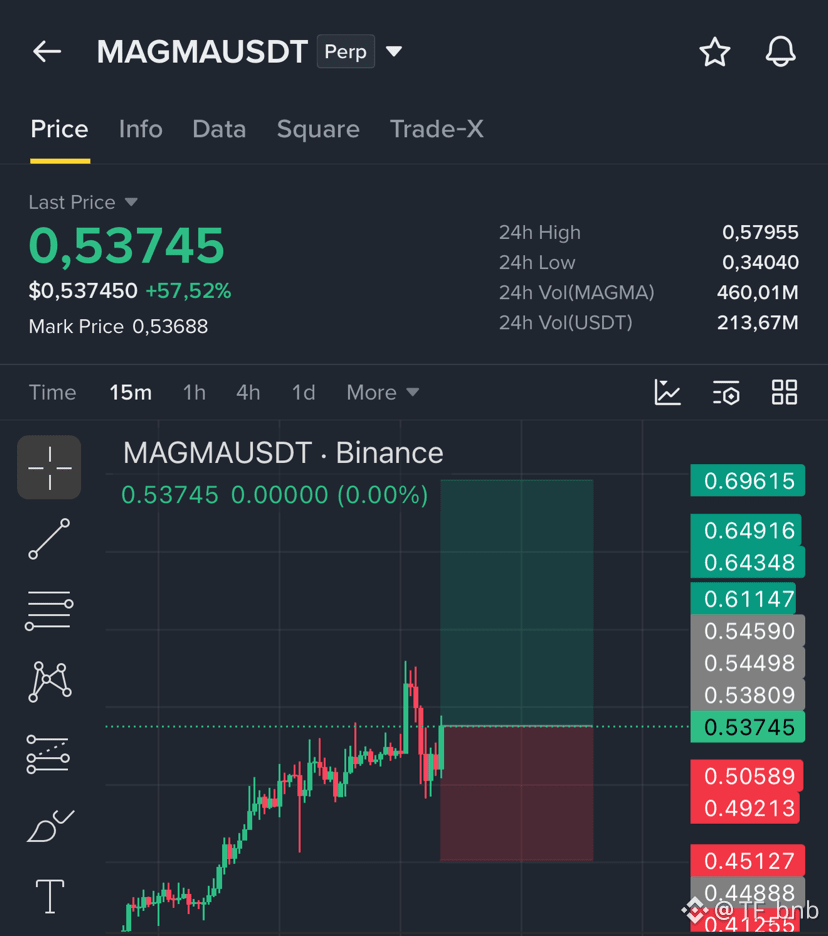Click the Perp badge

346,51
